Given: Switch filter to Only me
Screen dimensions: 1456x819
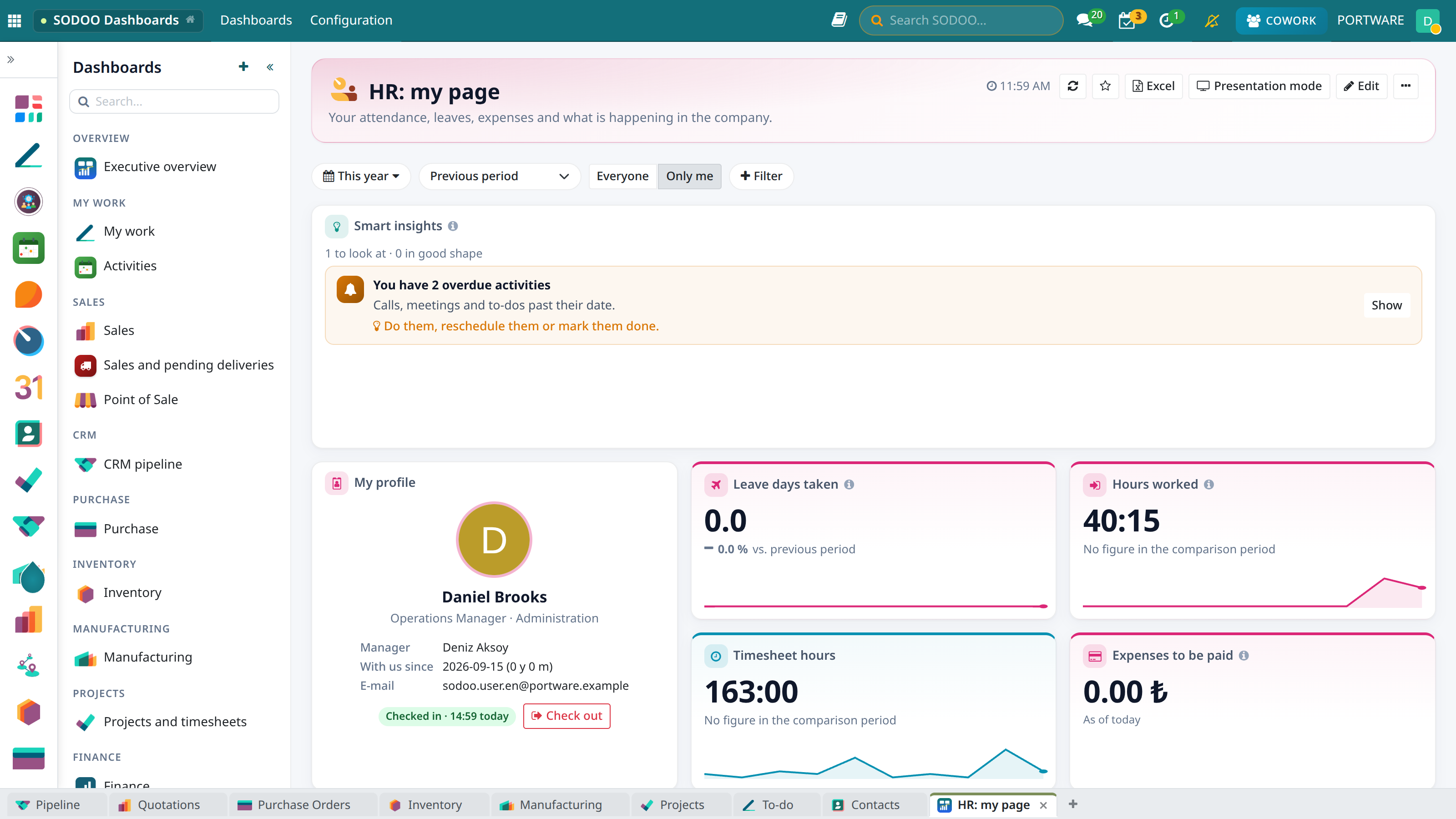Looking at the screenshot, I should click(x=690, y=176).
